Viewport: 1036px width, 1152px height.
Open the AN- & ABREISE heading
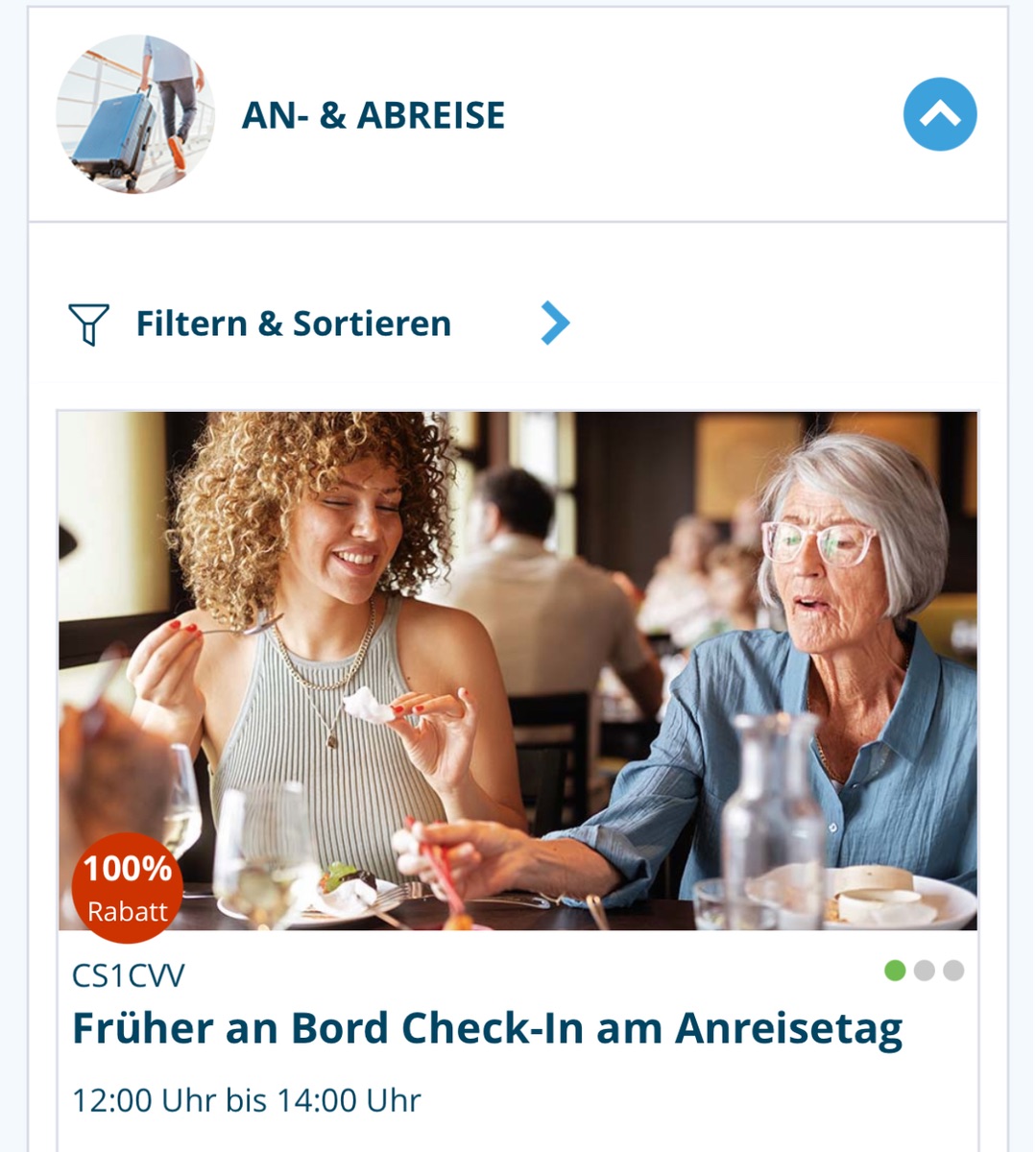[x=373, y=115]
